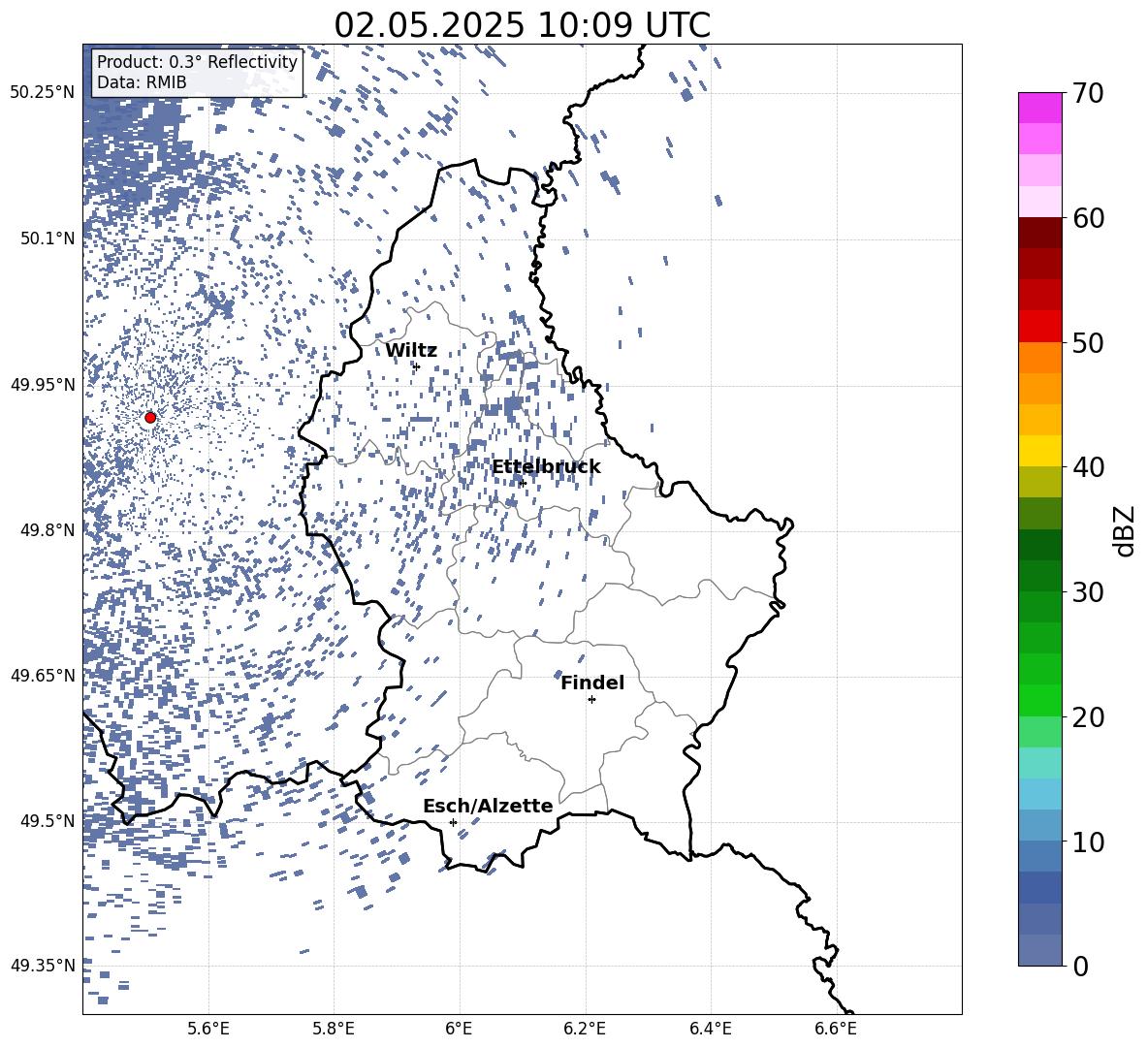Click the Wiltz station cross marker
The height and width of the screenshot is (1048, 1148).
417,366
